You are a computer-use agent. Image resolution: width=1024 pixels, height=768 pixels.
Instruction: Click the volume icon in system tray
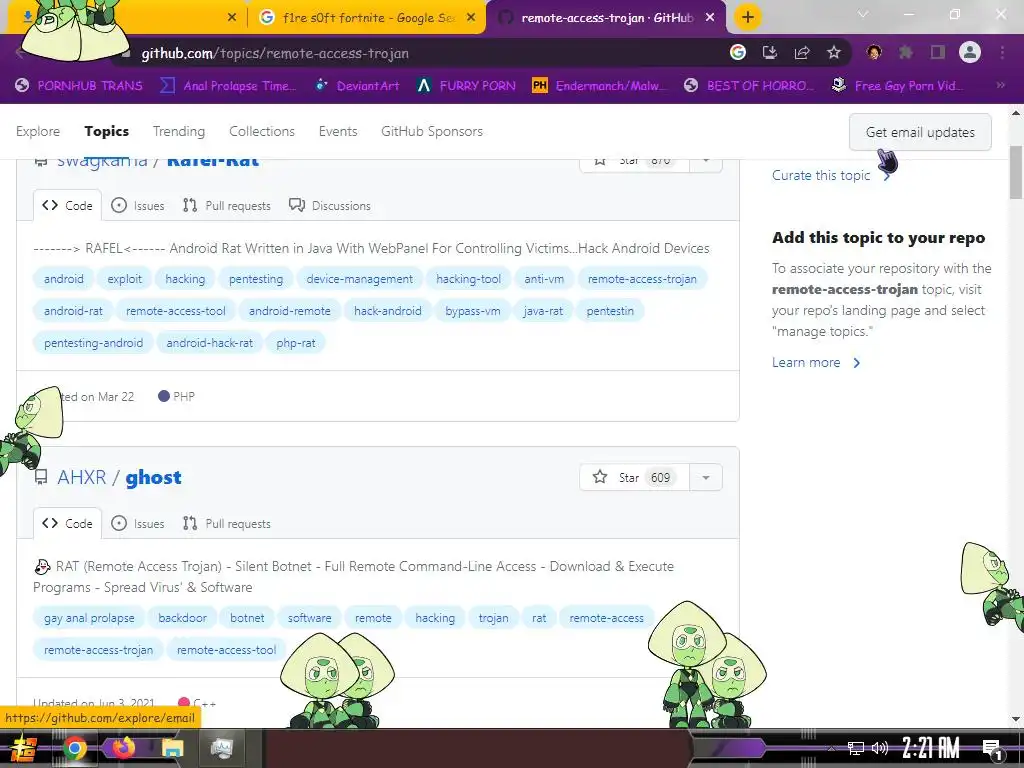point(880,748)
